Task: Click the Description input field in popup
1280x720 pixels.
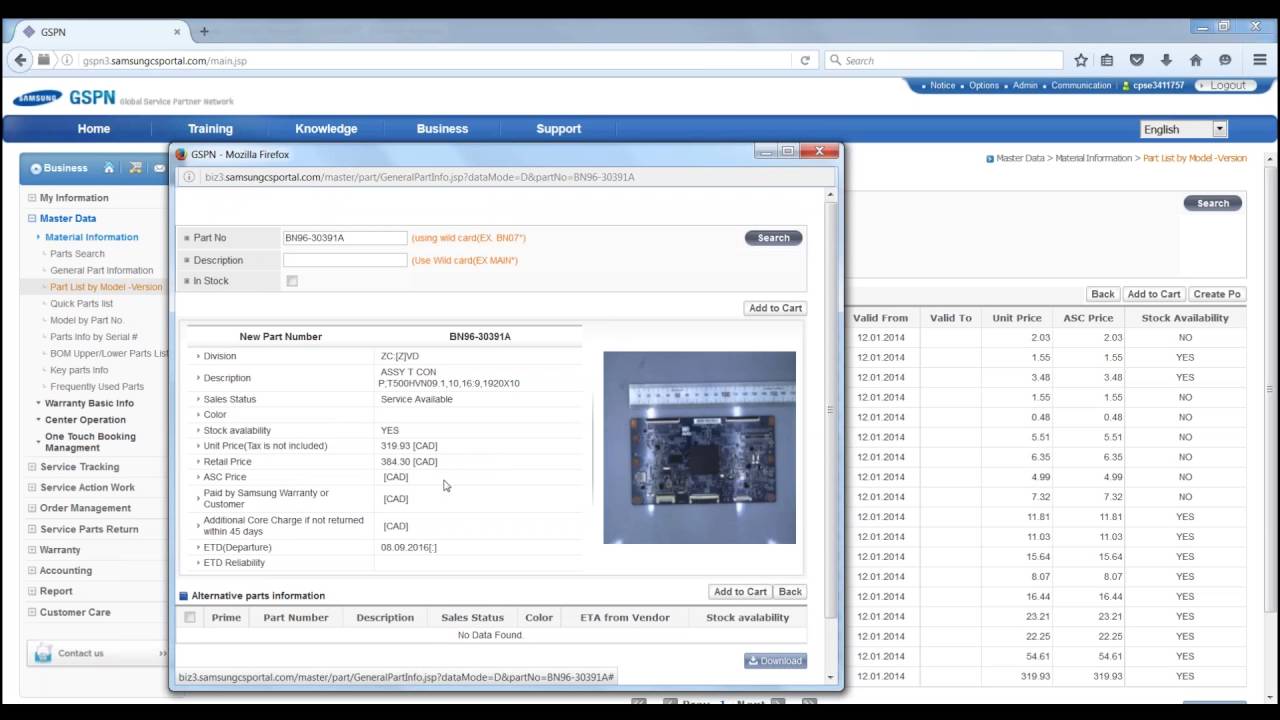Action: coord(345,260)
